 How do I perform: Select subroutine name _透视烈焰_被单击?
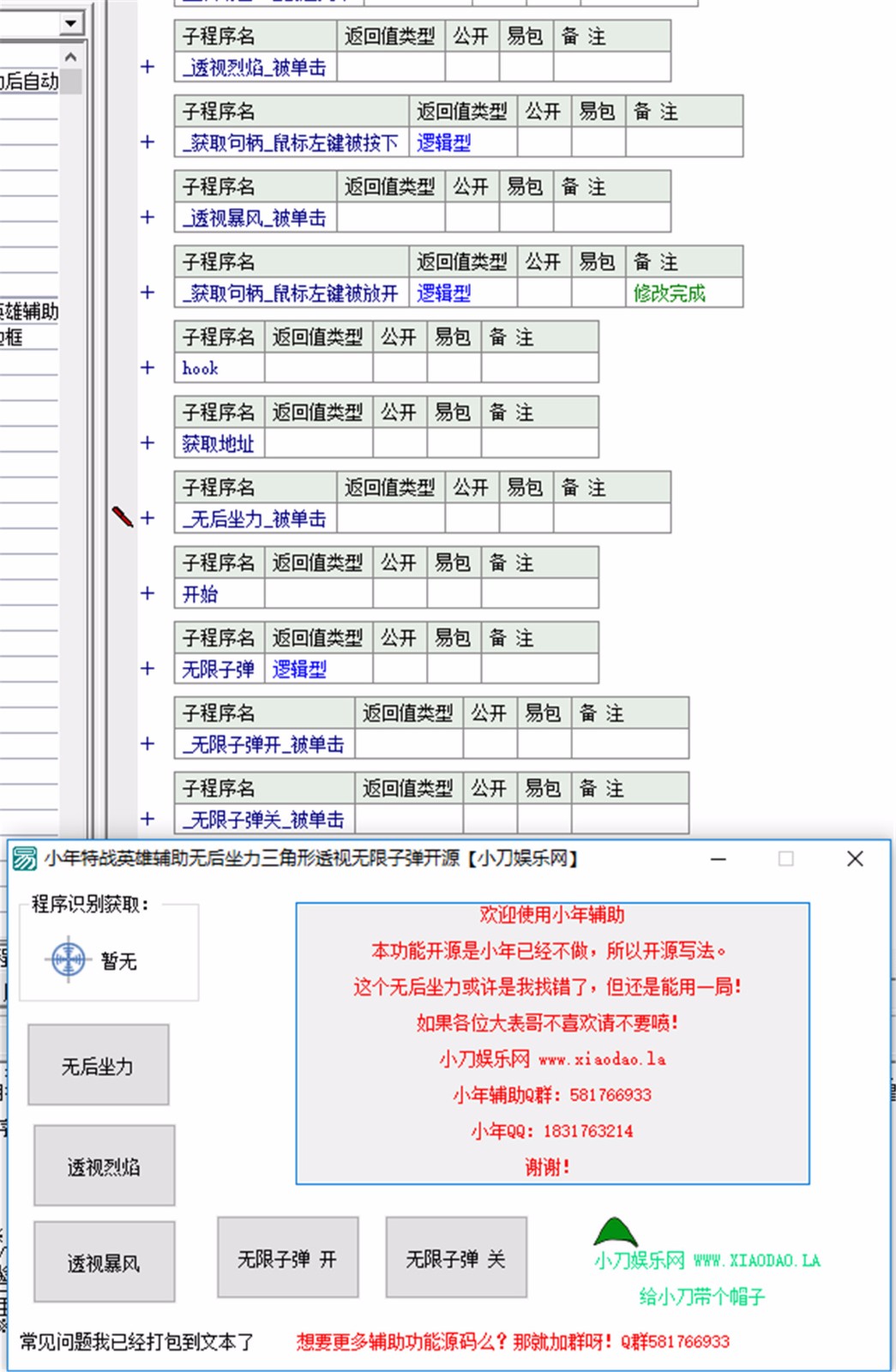pos(255,68)
